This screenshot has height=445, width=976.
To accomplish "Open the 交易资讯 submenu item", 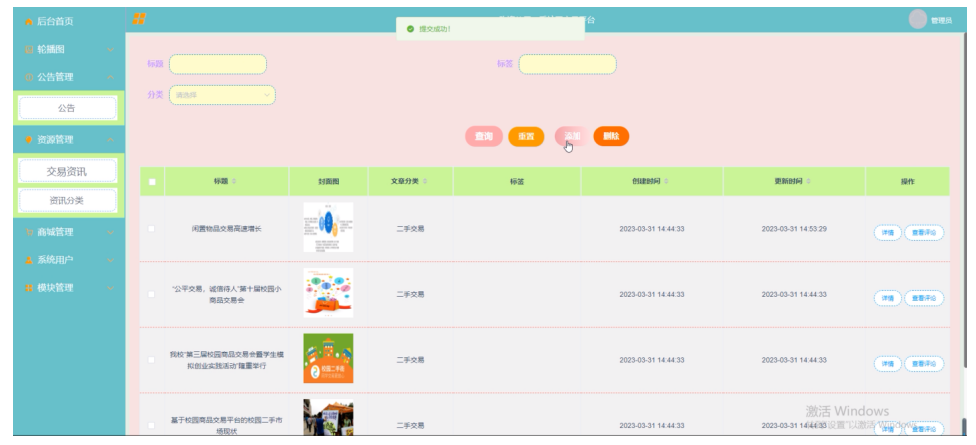I will (67, 172).
